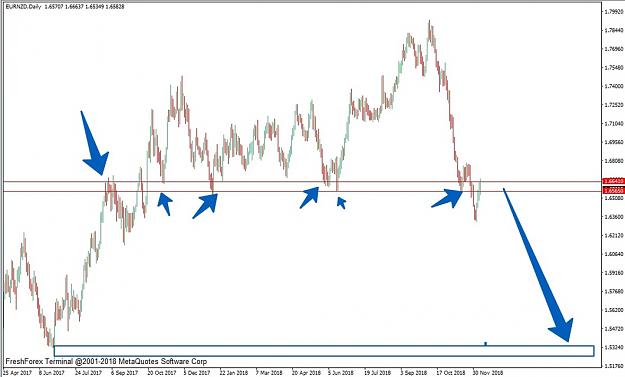Click the 1.60640 price axis label

[x=613, y=254]
